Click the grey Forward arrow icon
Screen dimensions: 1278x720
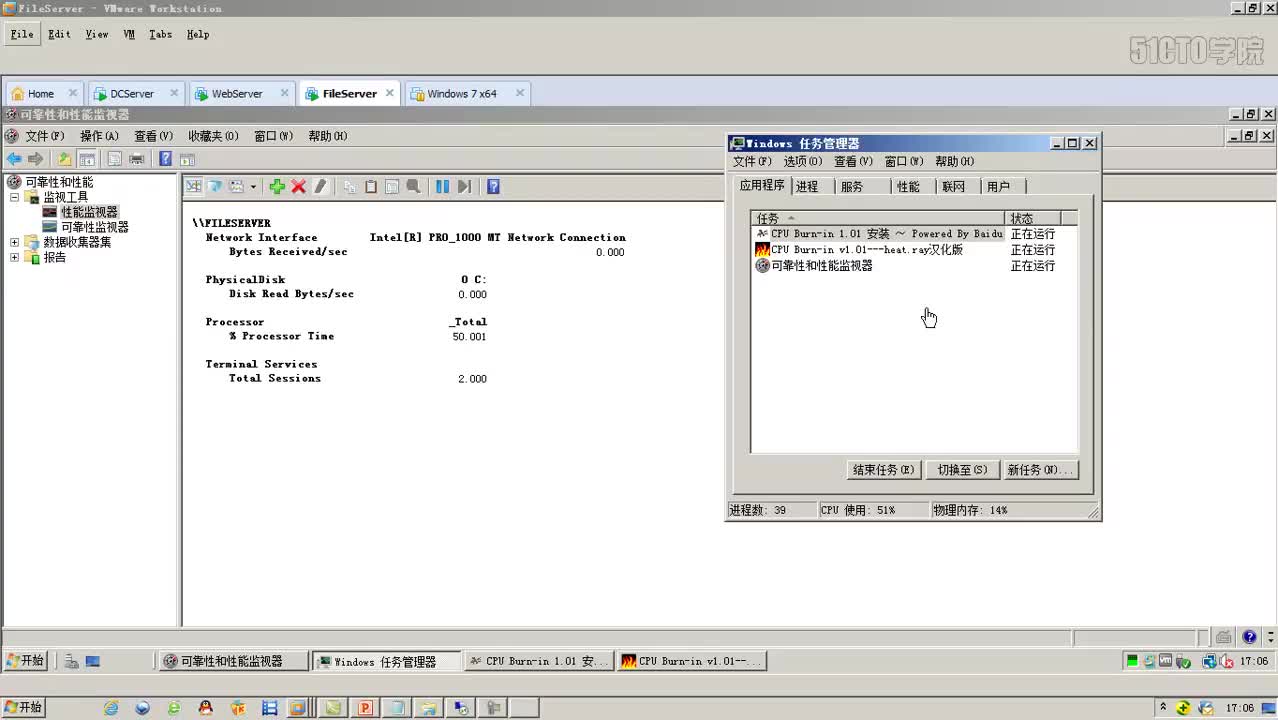tap(36, 159)
